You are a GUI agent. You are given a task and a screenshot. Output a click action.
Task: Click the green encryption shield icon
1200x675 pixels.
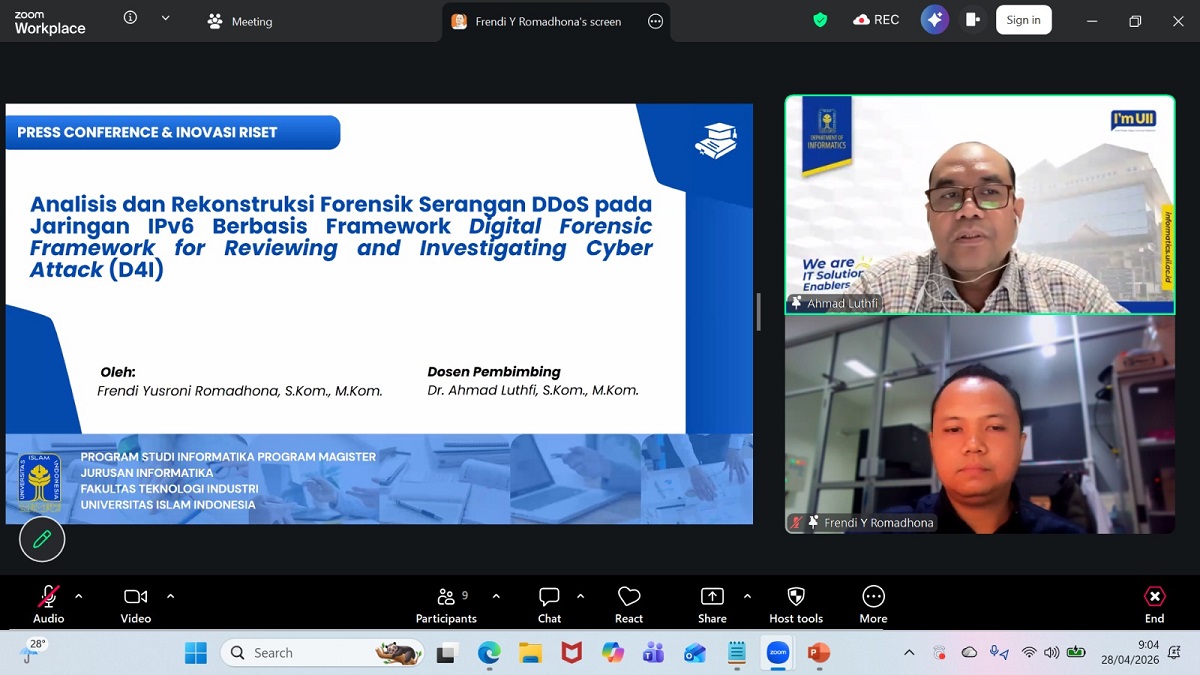[820, 20]
